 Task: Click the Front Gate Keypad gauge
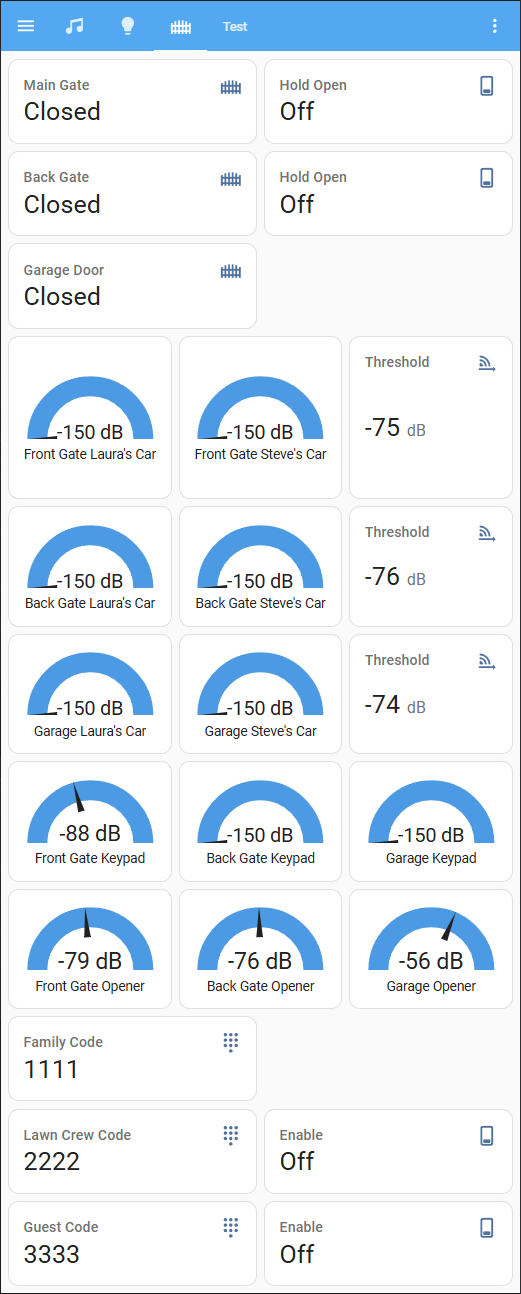90,821
